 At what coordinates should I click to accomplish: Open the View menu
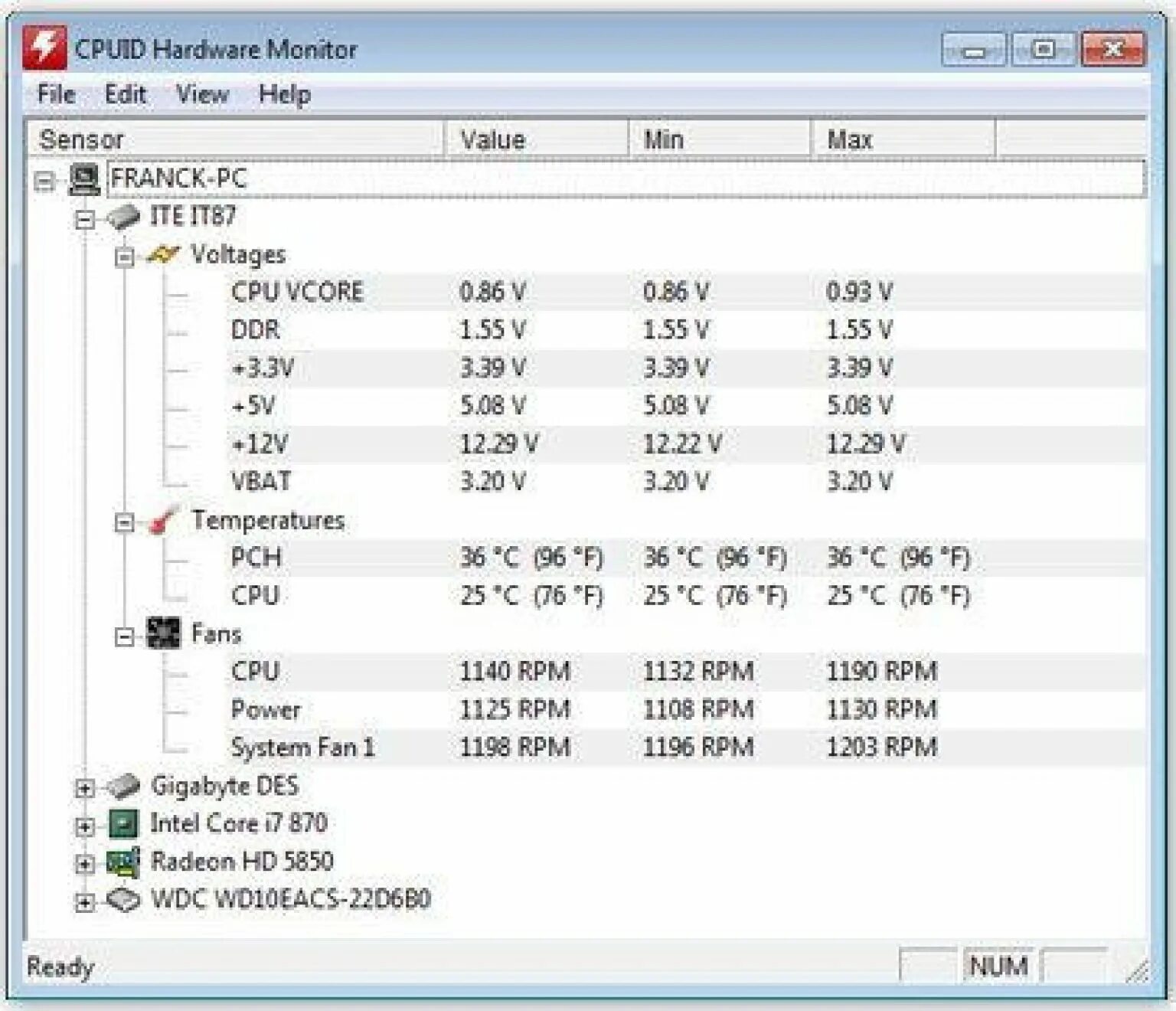pyautogui.click(x=202, y=94)
